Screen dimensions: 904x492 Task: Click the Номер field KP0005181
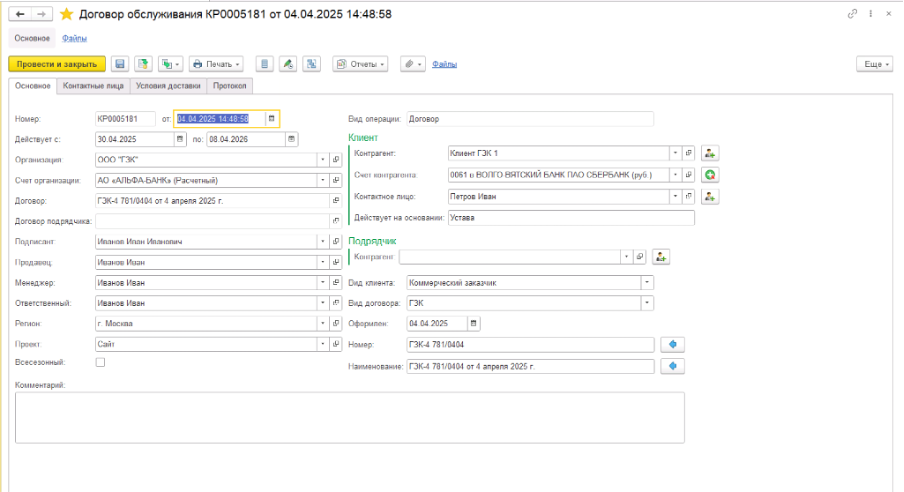click(125, 119)
